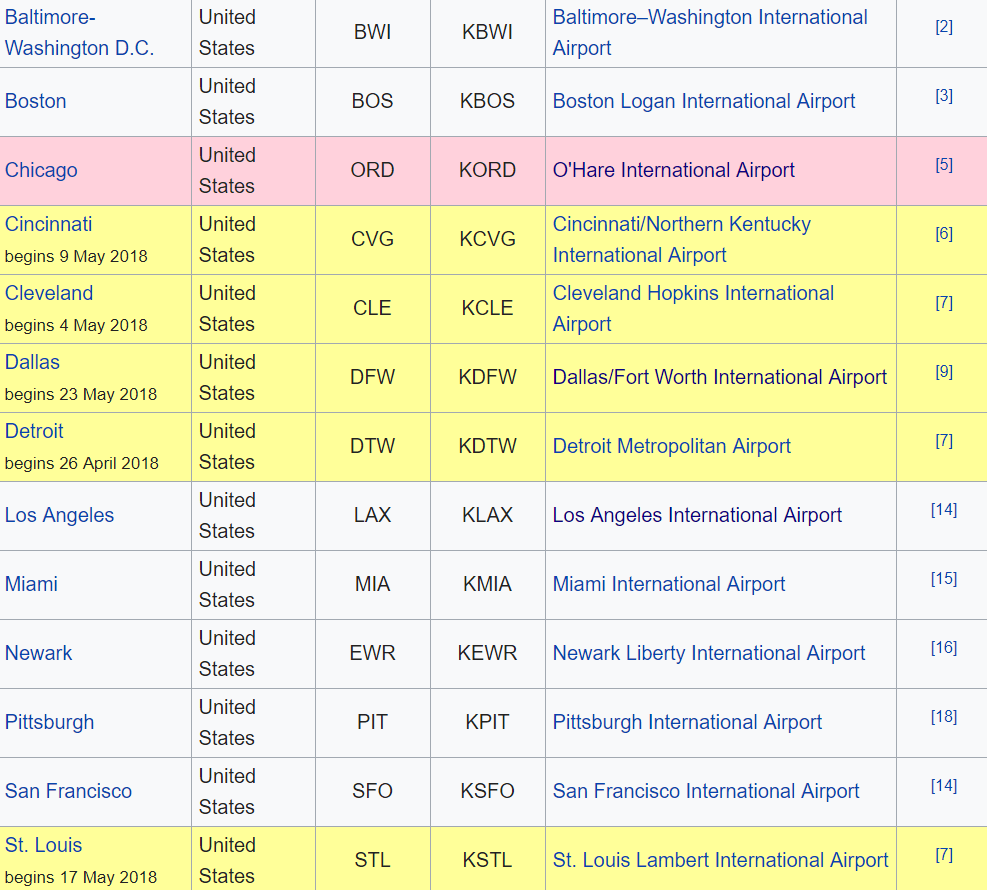Follow reference [7] in Detroit row
Image resolution: width=987 pixels, height=890 pixels.
pyautogui.click(x=944, y=441)
